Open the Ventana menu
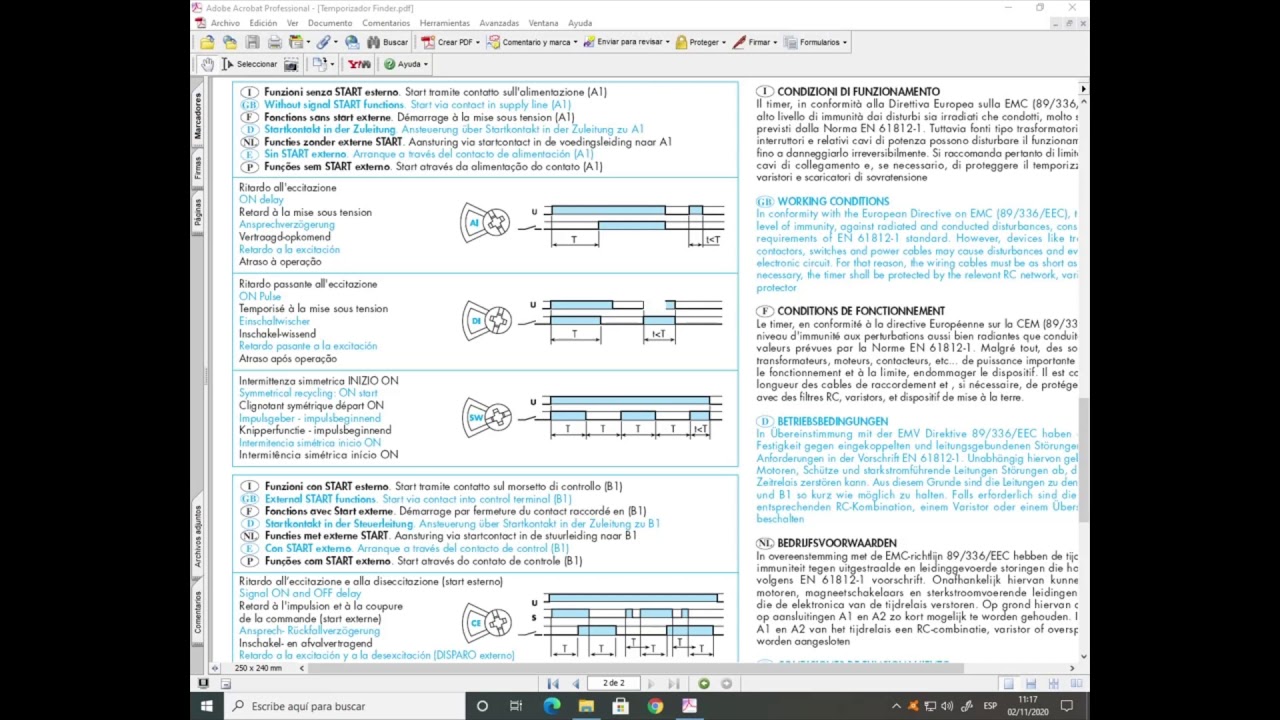1280x720 pixels. [x=543, y=23]
